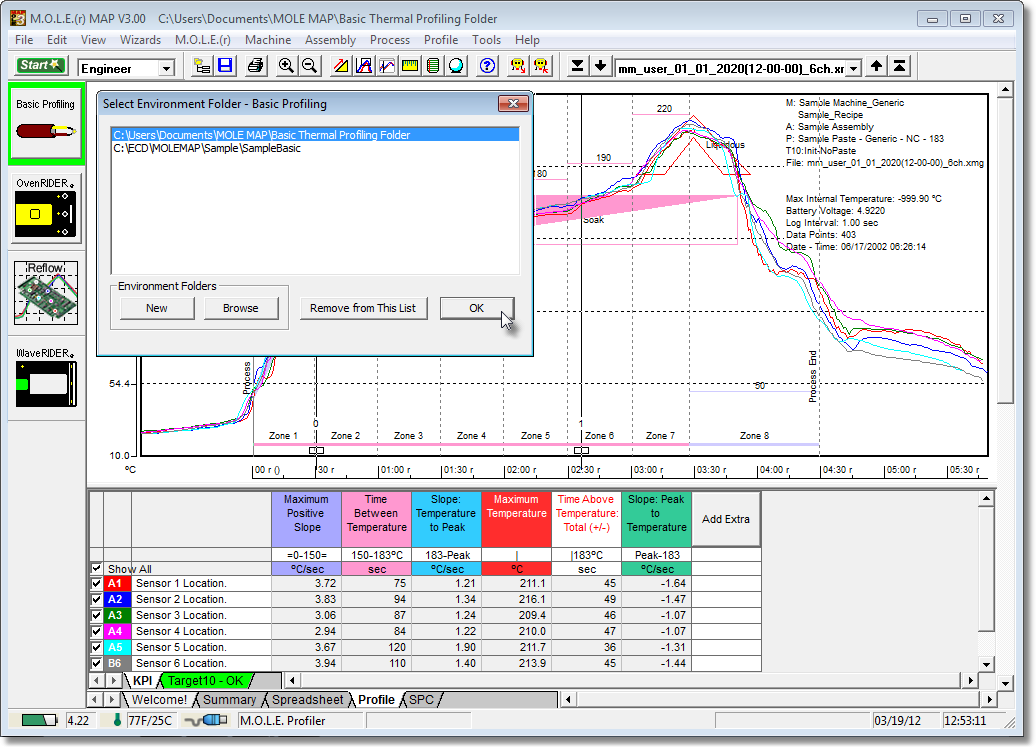This screenshot has width=1036, height=749.
Task: Select the slope tool toolbar icon
Action: tap(341, 66)
